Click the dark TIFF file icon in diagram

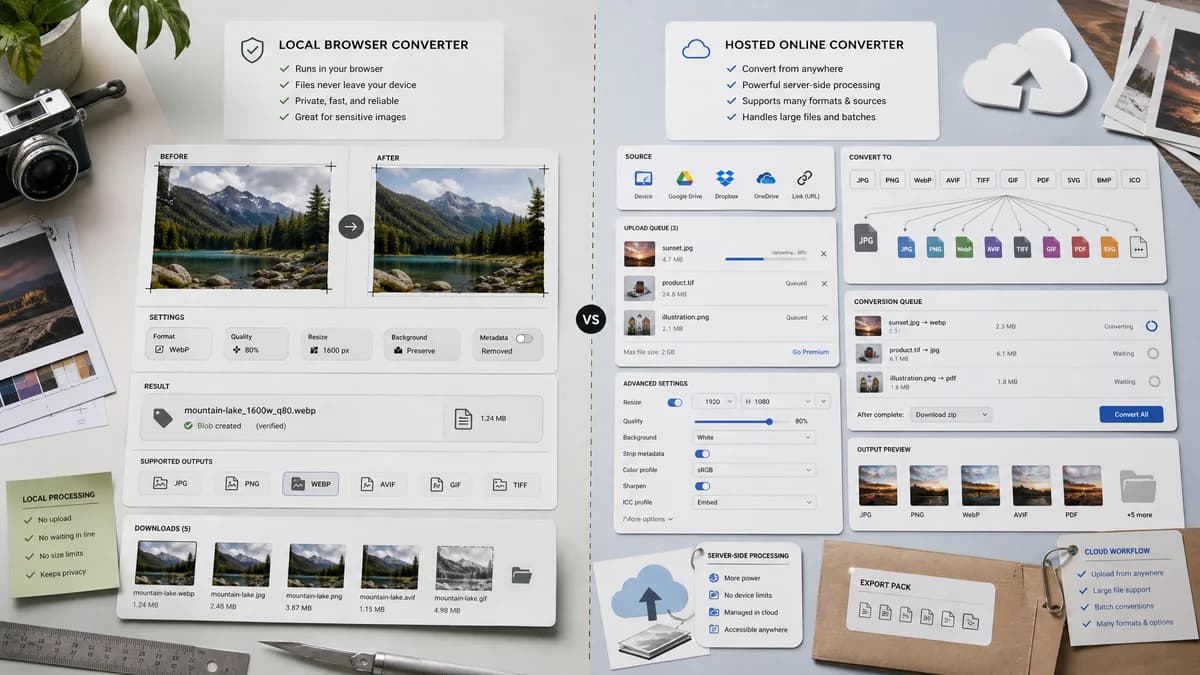(x=1022, y=248)
